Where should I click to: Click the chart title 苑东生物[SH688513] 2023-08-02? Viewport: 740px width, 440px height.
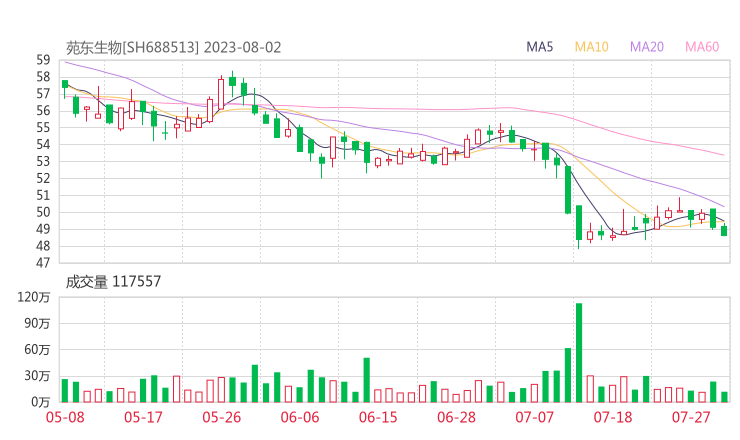point(173,48)
